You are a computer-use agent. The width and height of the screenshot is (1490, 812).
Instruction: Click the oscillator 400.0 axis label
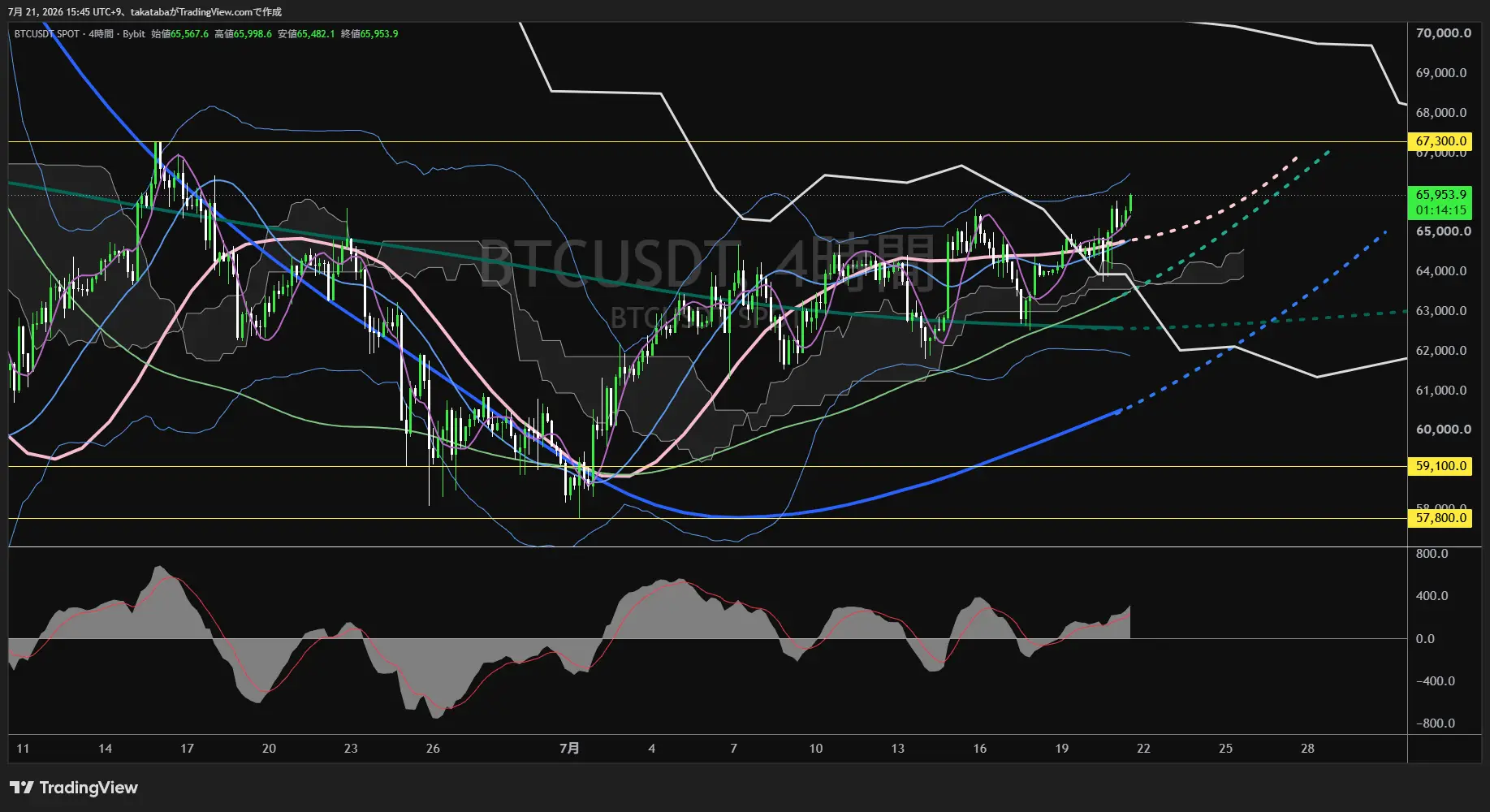(x=1432, y=596)
